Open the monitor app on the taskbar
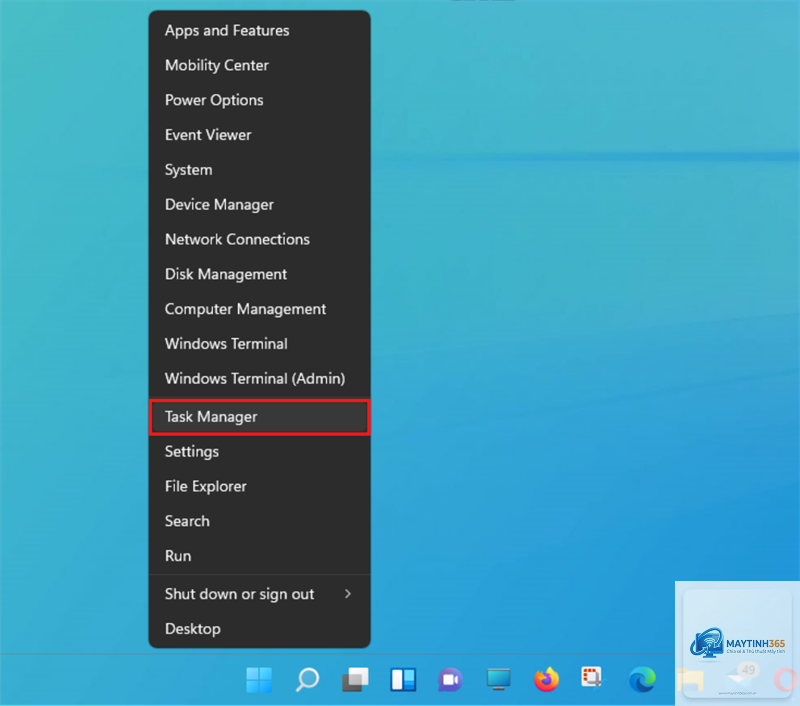Screen dimensions: 800x706 tap(498, 679)
